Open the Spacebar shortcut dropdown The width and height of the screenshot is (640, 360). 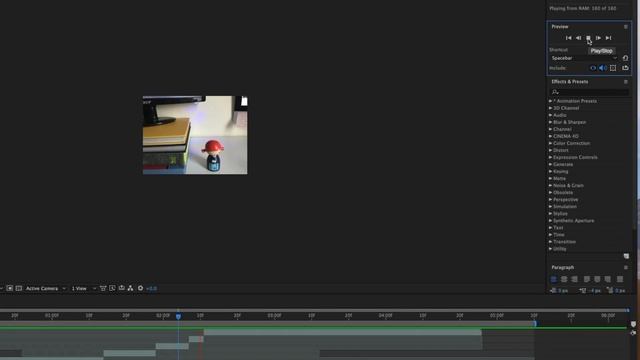(x=584, y=58)
